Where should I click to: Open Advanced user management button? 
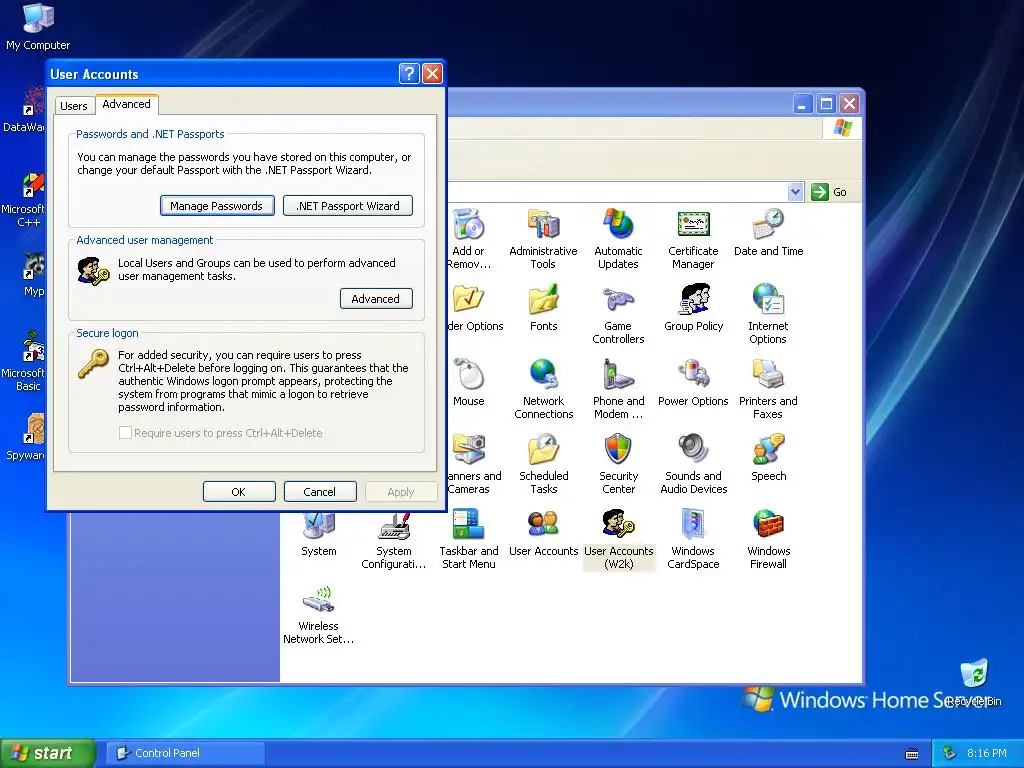[376, 298]
